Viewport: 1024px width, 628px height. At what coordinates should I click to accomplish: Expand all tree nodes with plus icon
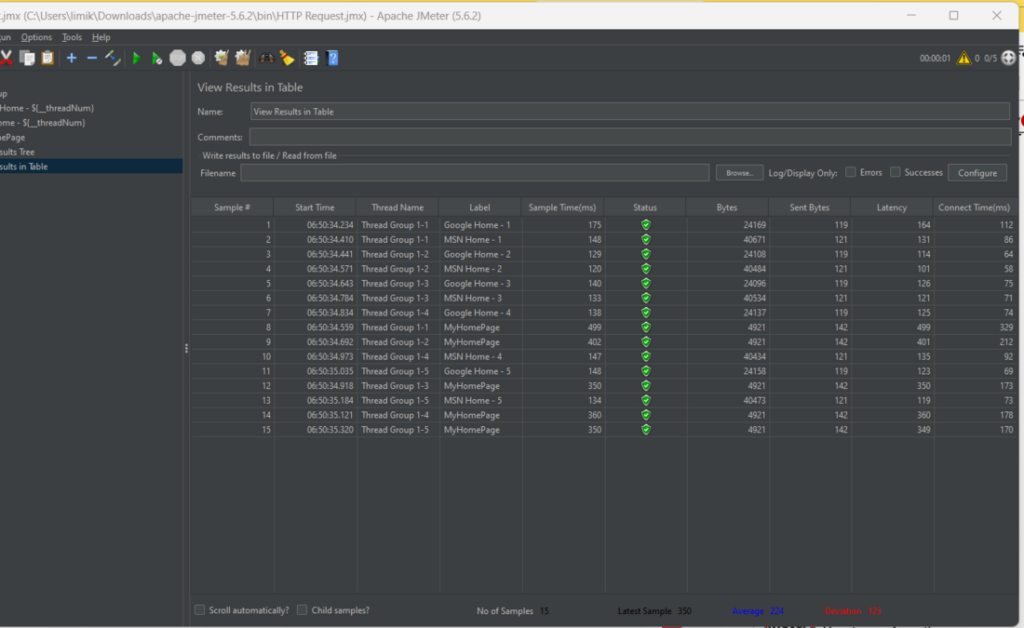point(71,58)
